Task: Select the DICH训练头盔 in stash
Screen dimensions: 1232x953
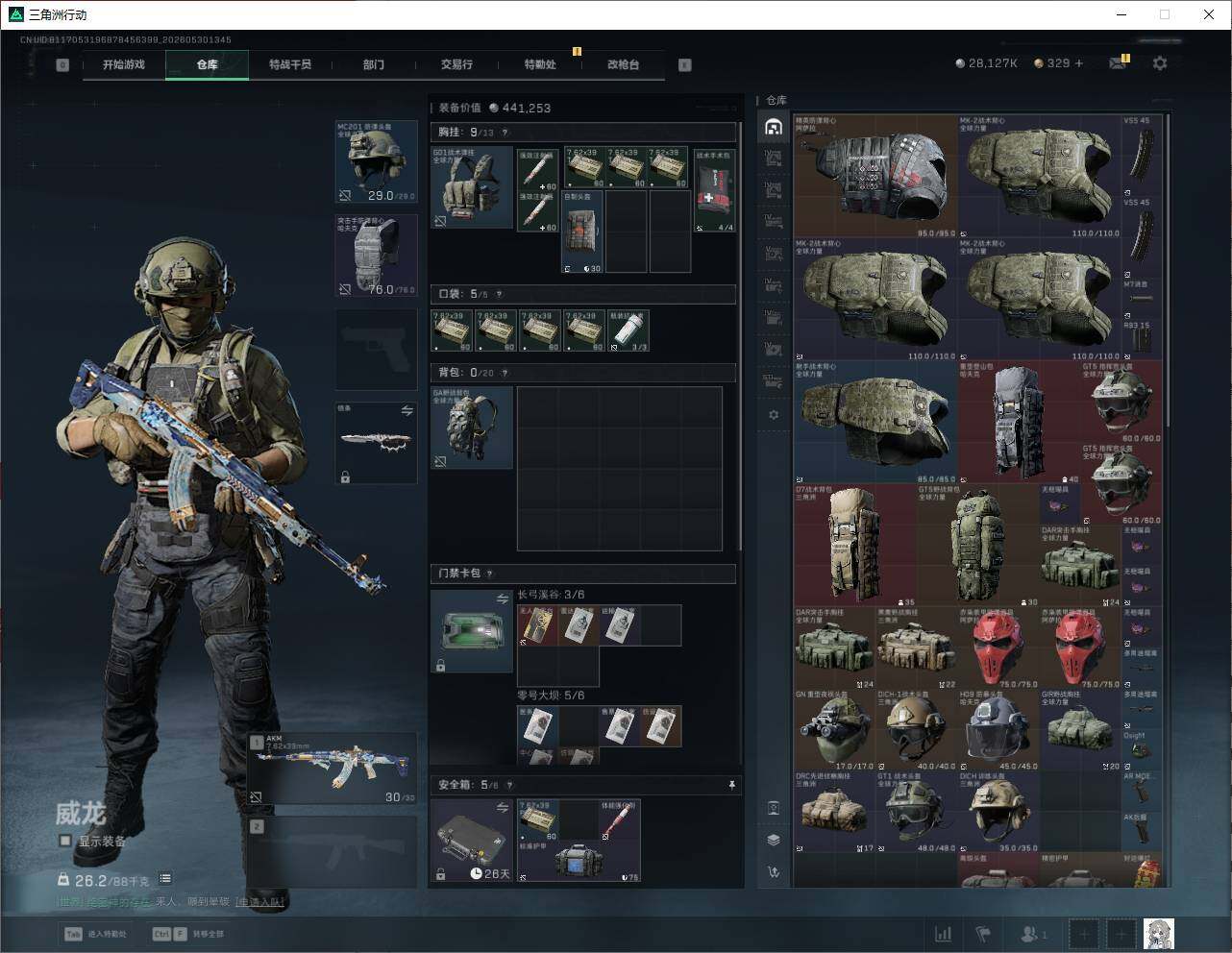Action: 998,813
